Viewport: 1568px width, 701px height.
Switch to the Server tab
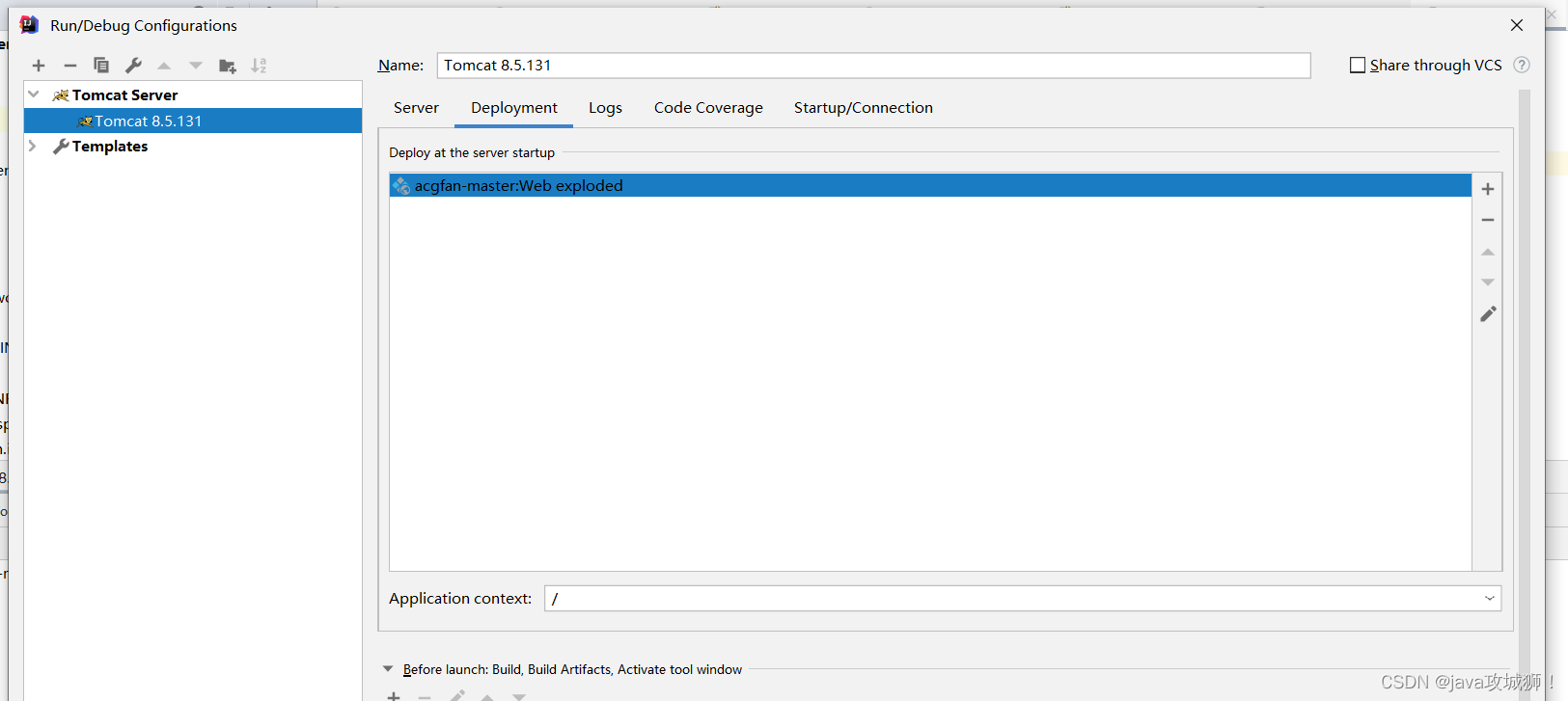click(x=416, y=108)
